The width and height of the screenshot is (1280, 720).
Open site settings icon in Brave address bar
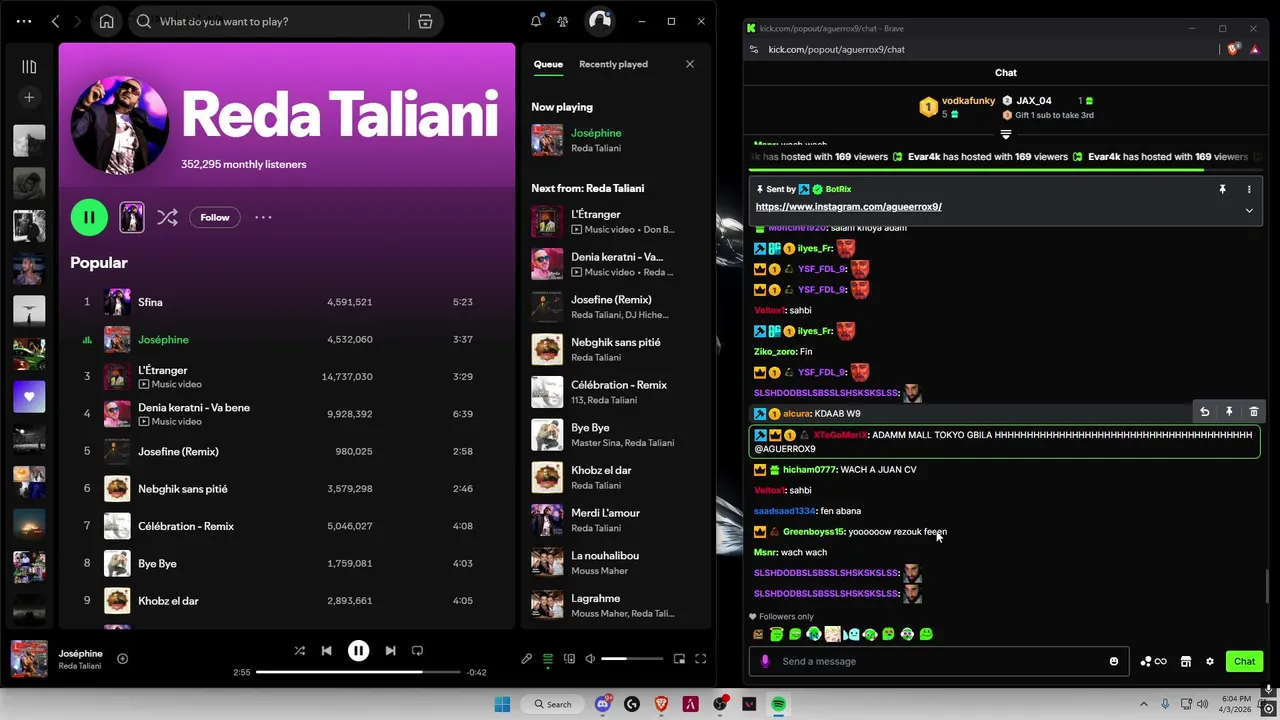coord(754,49)
